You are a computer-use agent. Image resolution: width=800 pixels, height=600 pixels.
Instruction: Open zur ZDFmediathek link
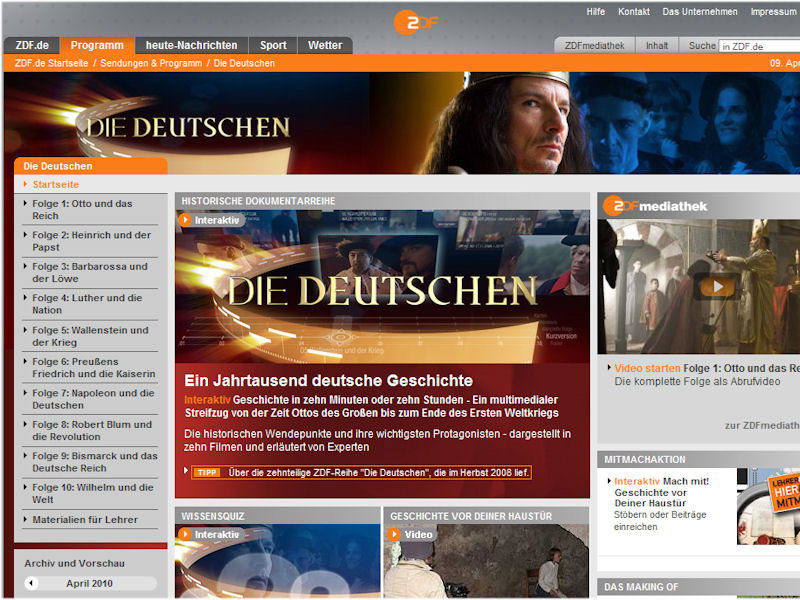click(762, 426)
